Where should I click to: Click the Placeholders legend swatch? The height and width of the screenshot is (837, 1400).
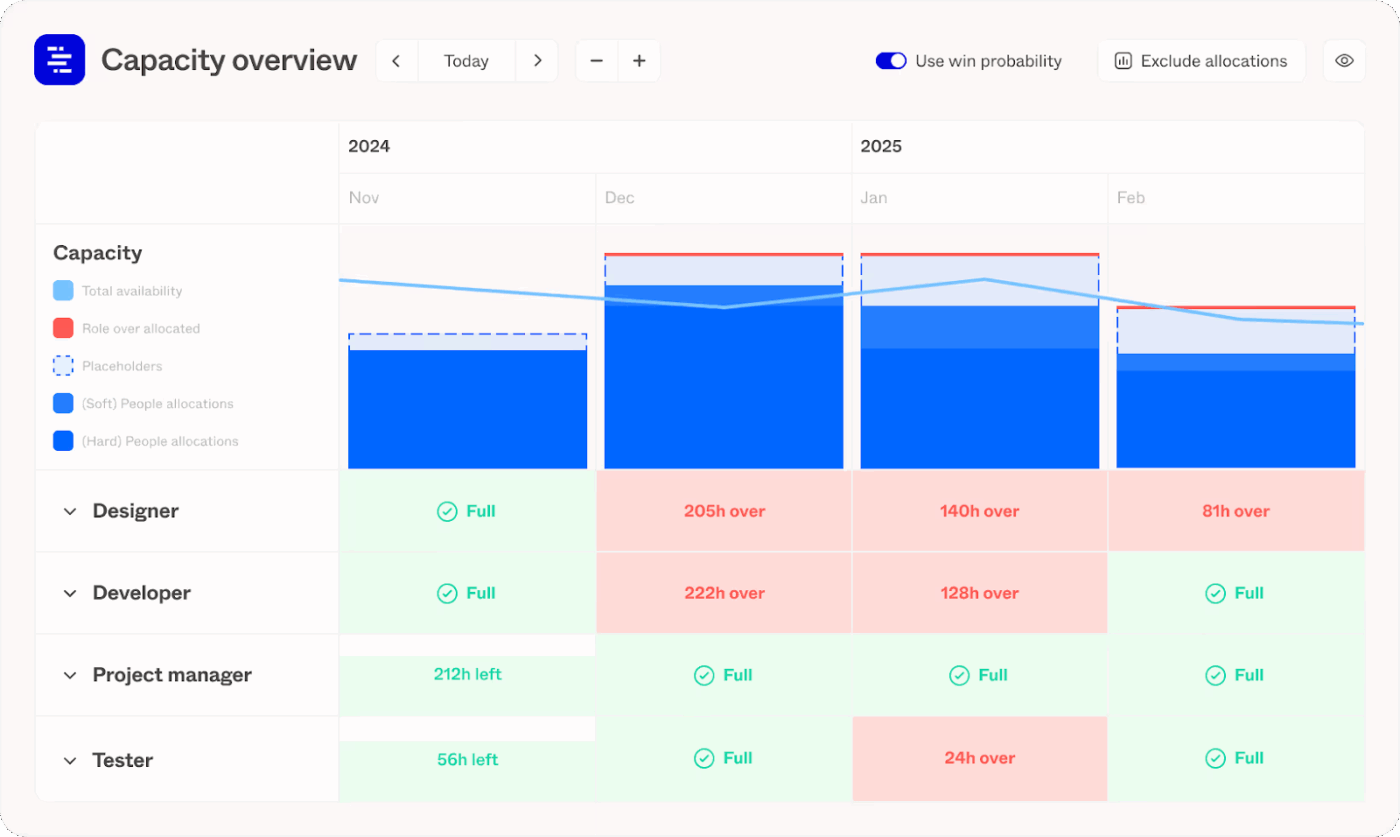coord(62,365)
